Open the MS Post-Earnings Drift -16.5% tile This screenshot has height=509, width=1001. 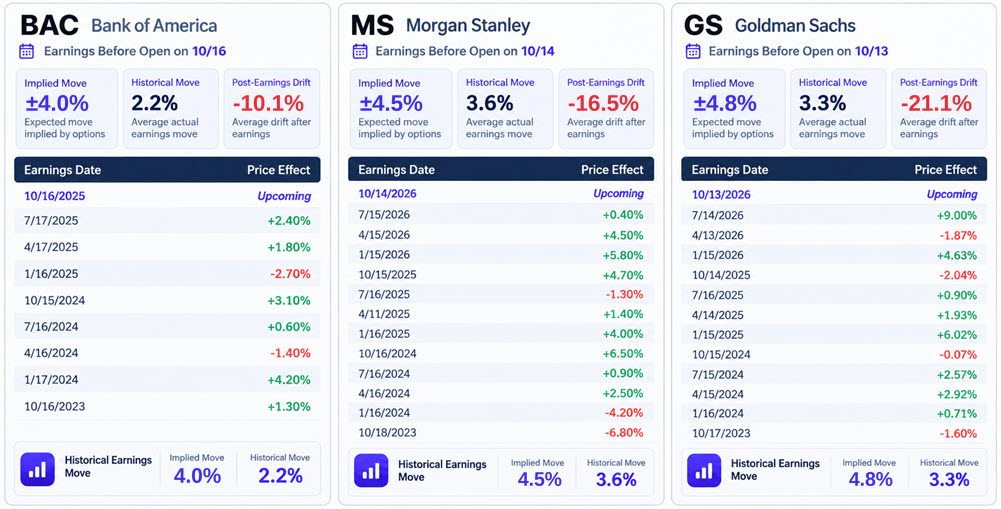pyautogui.click(x=606, y=109)
